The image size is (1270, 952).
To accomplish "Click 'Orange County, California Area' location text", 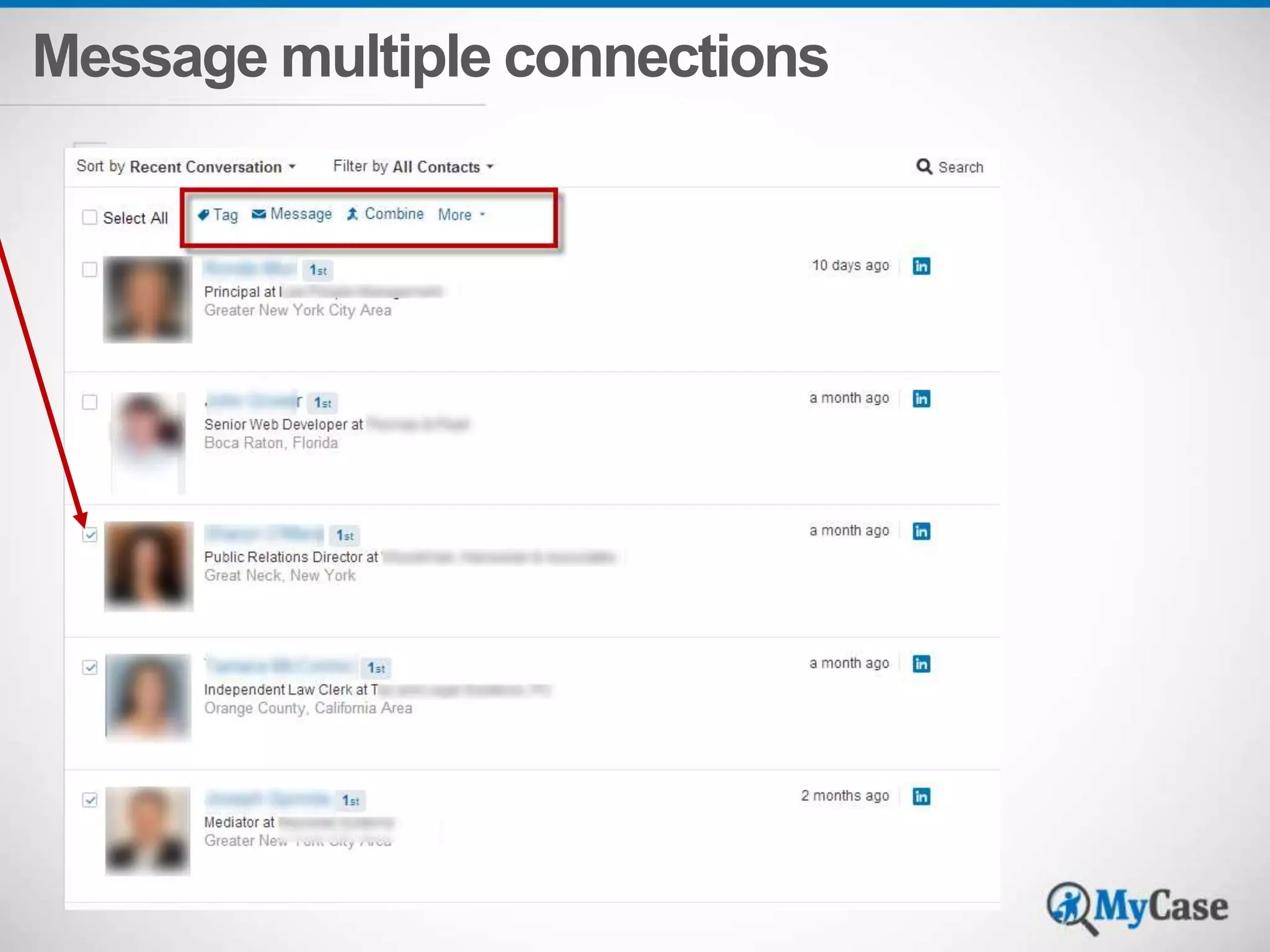I will [308, 708].
